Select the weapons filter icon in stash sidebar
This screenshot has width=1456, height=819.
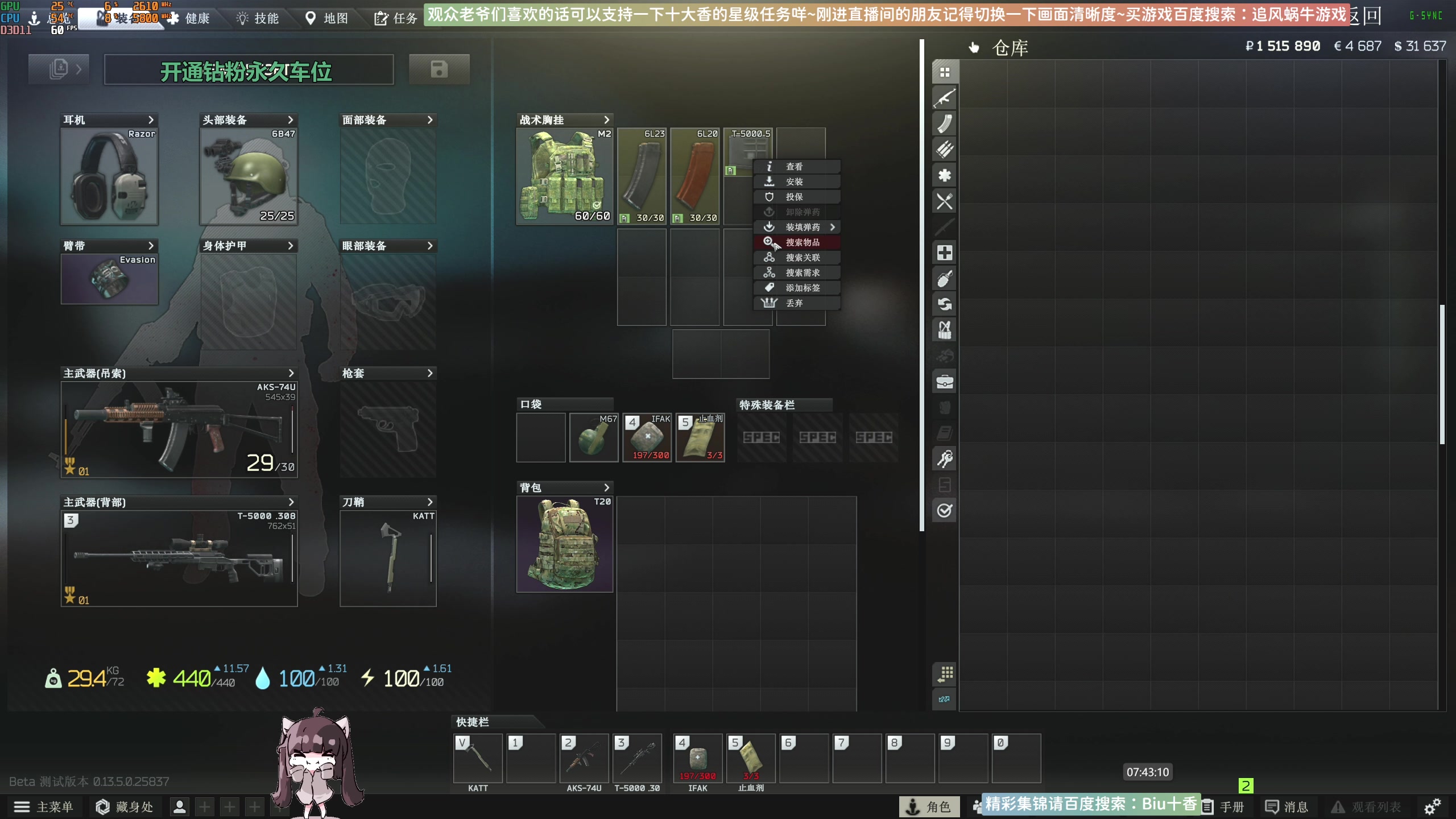945,98
